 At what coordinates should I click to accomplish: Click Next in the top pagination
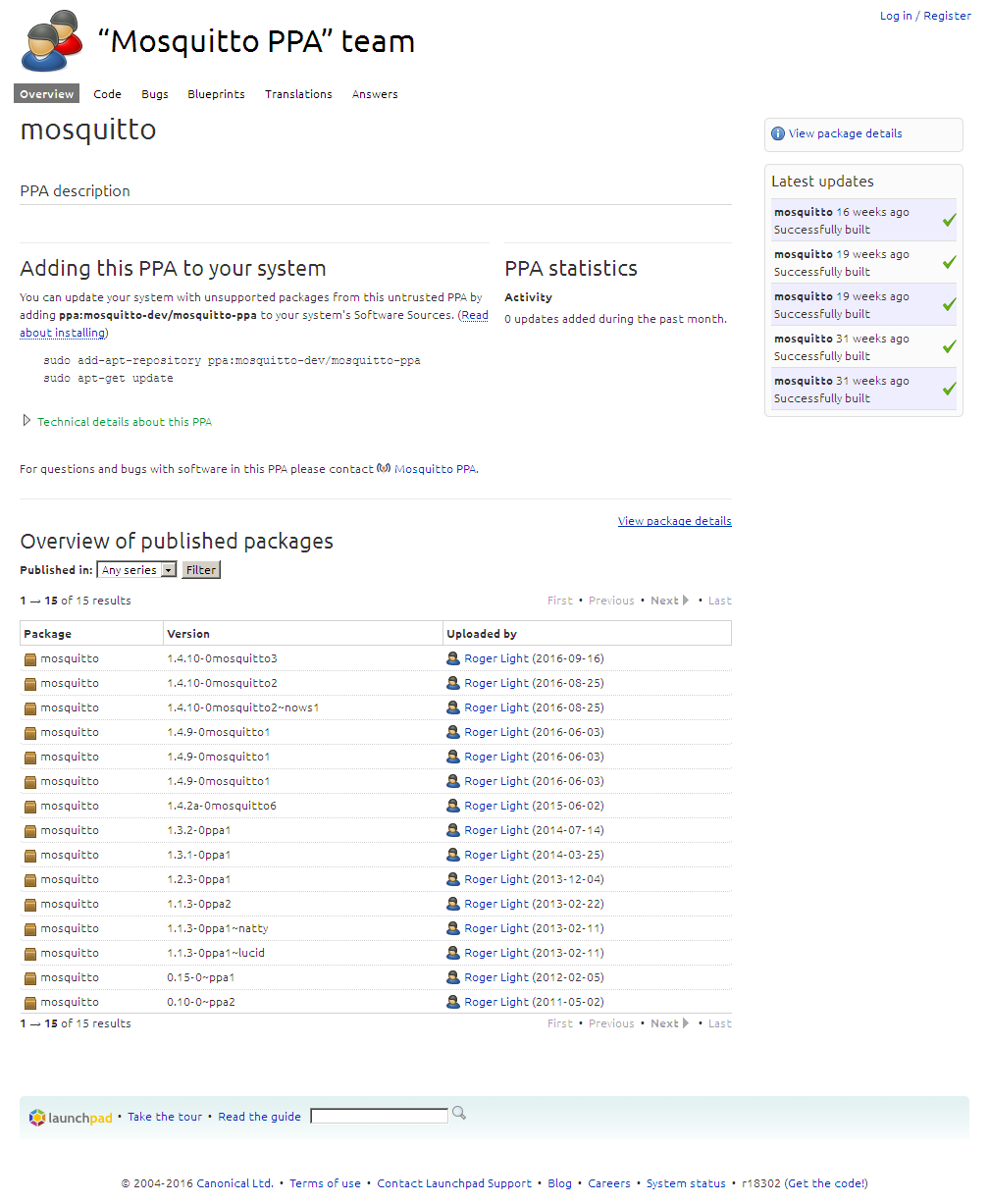tap(670, 601)
